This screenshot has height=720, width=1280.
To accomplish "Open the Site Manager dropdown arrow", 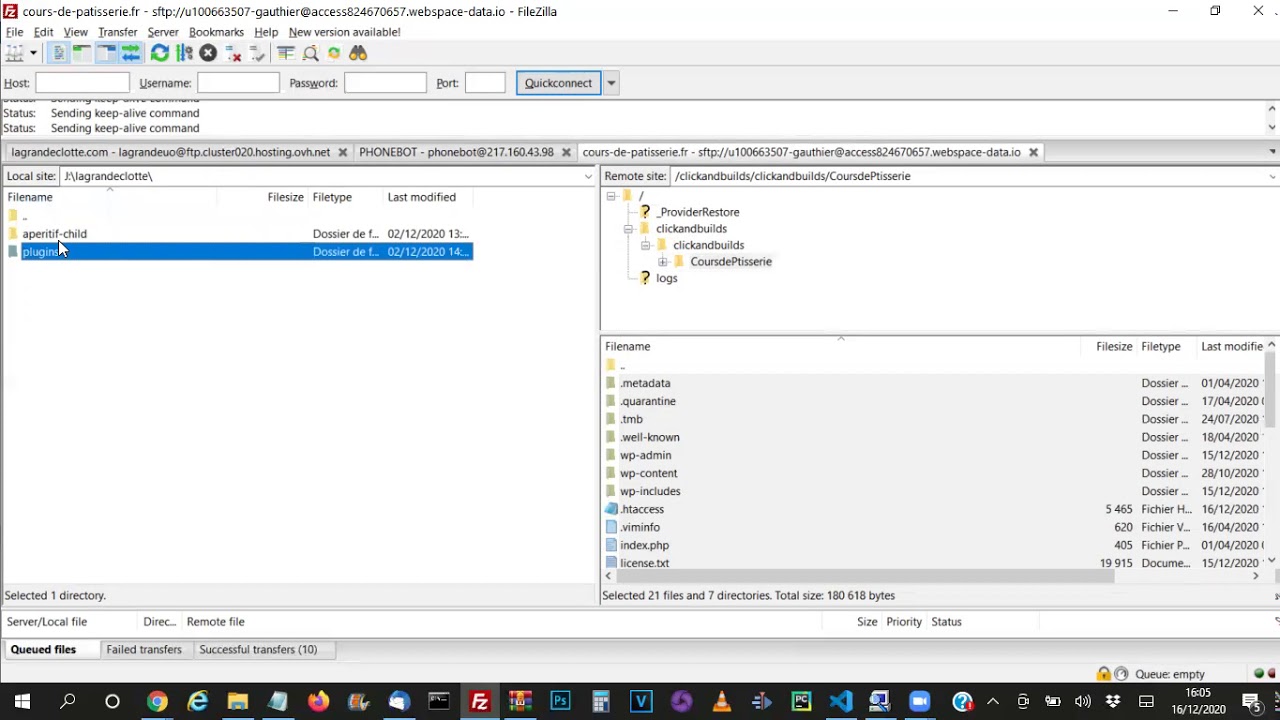I will click(33, 53).
